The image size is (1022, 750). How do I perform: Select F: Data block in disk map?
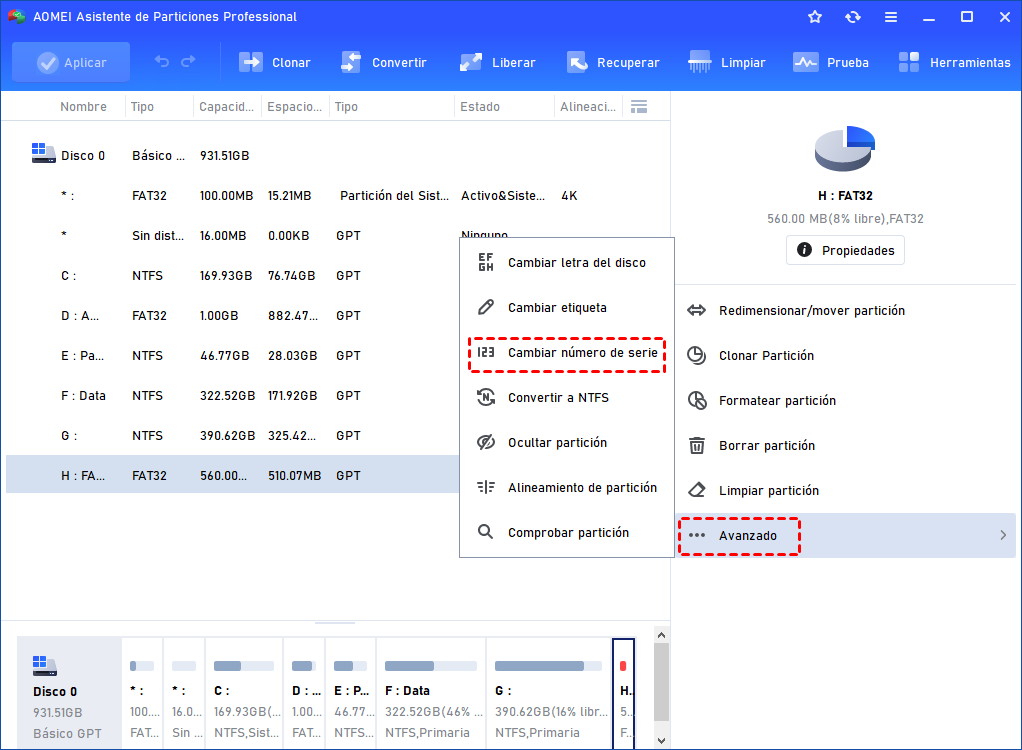tap(431, 693)
